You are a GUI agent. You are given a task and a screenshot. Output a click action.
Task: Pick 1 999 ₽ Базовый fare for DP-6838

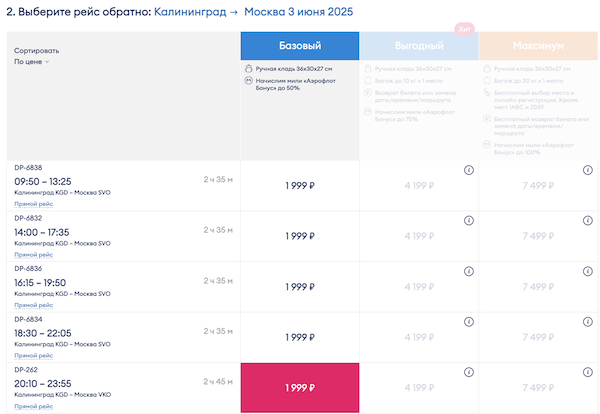click(x=299, y=186)
